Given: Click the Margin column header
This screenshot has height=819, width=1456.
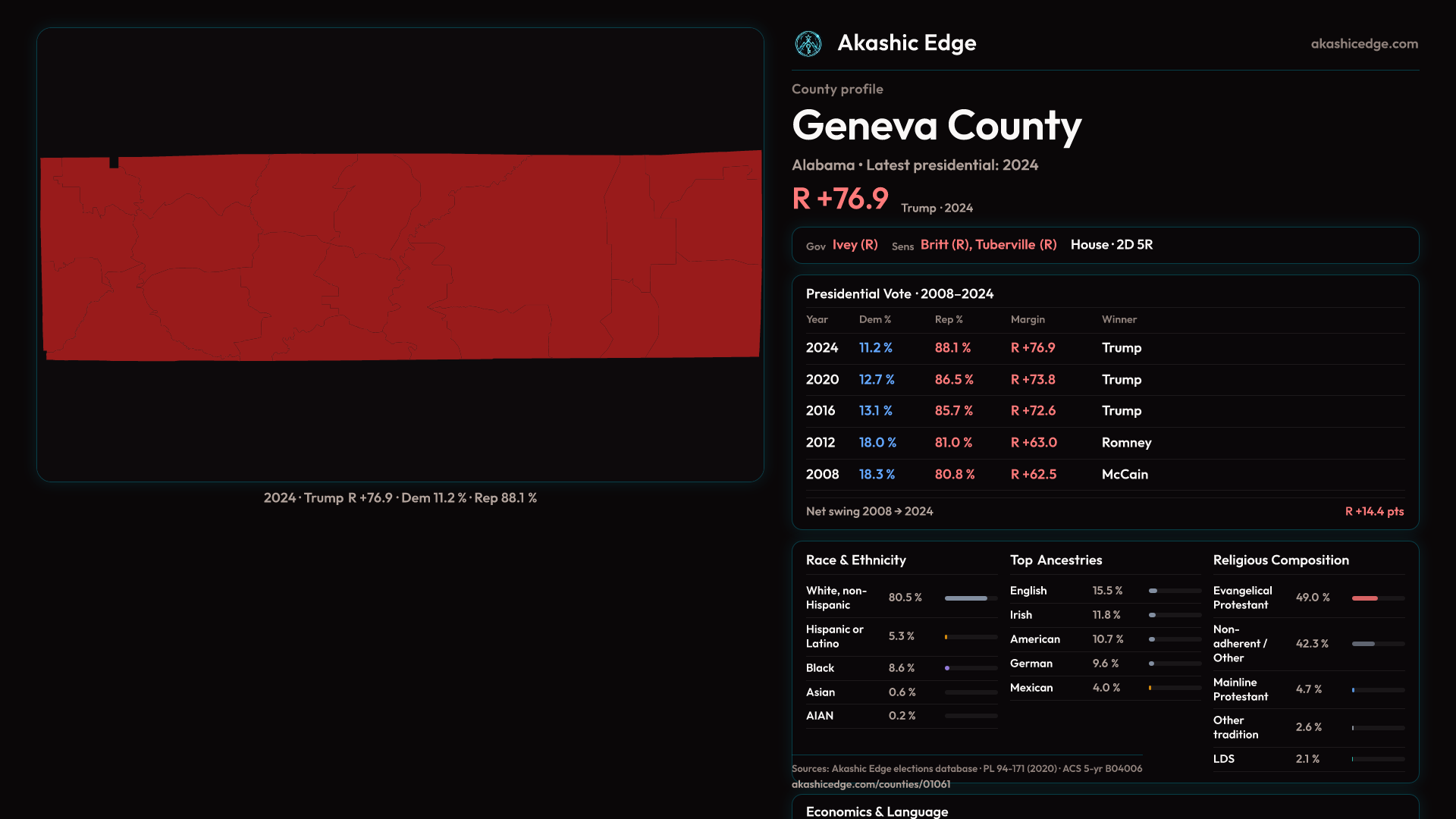Looking at the screenshot, I should tap(1027, 320).
